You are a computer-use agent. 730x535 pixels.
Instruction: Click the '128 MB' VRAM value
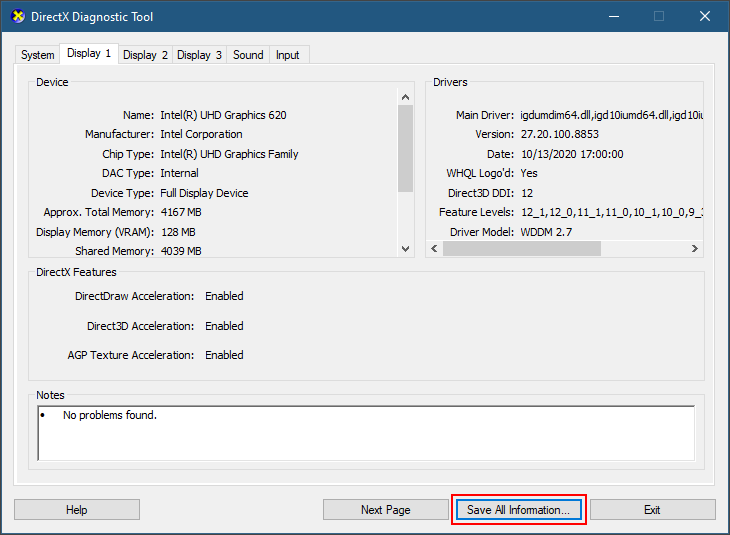pos(178,232)
